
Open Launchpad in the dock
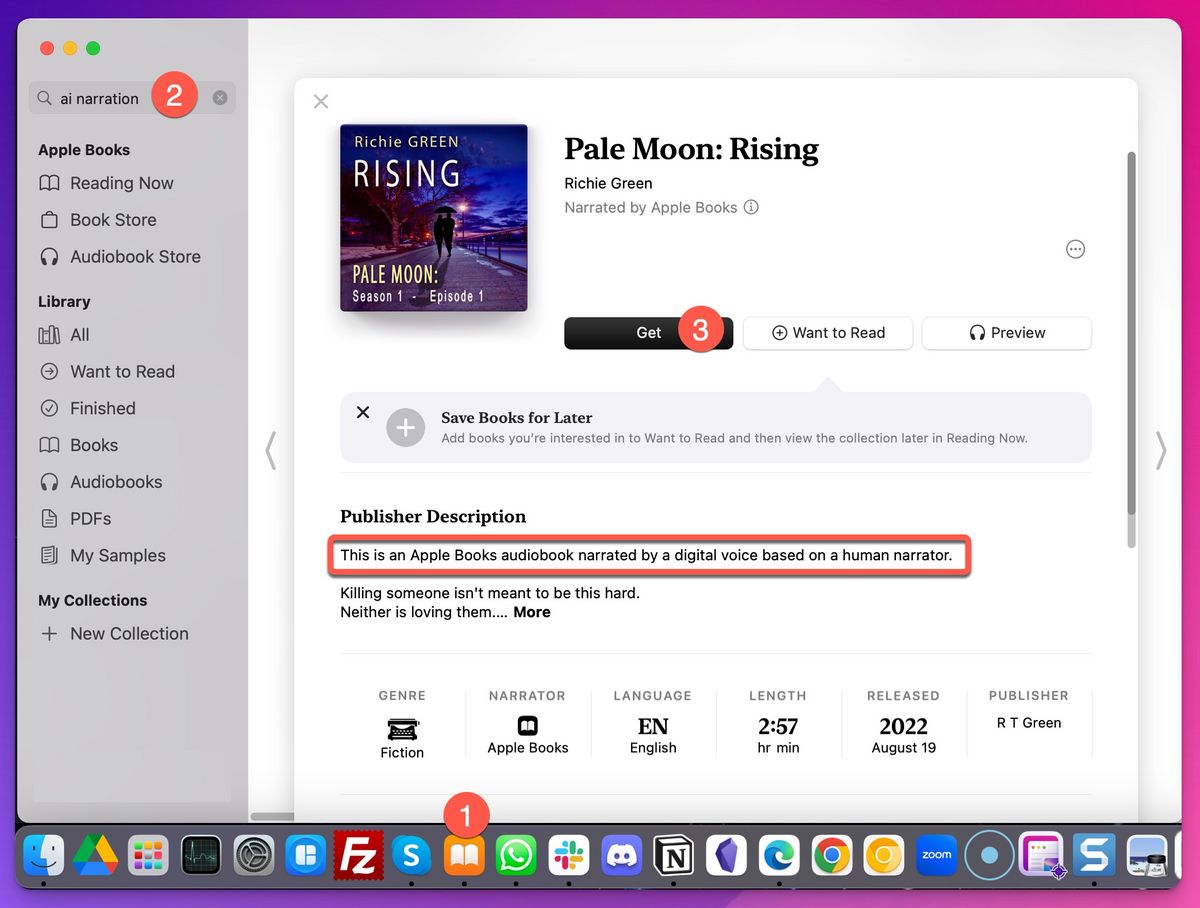pyautogui.click(x=148, y=855)
